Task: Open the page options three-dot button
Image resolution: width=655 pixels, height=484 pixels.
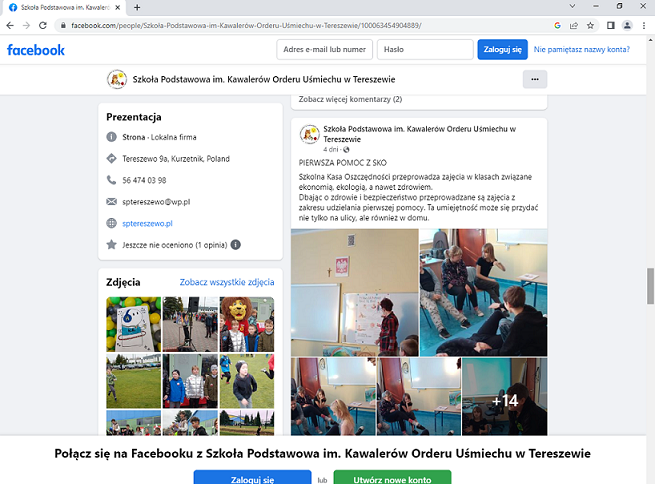Action: pyautogui.click(x=535, y=79)
